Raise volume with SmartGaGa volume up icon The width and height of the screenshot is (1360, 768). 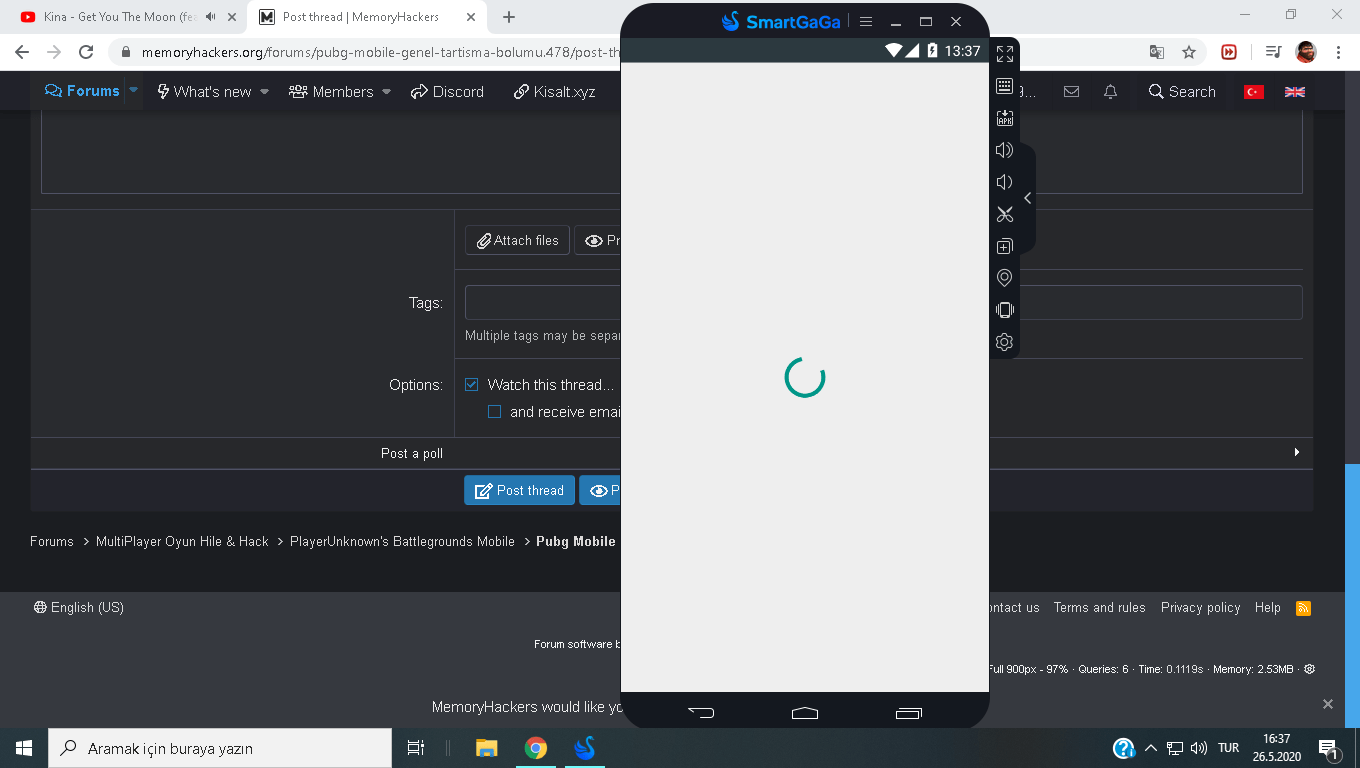(1005, 150)
